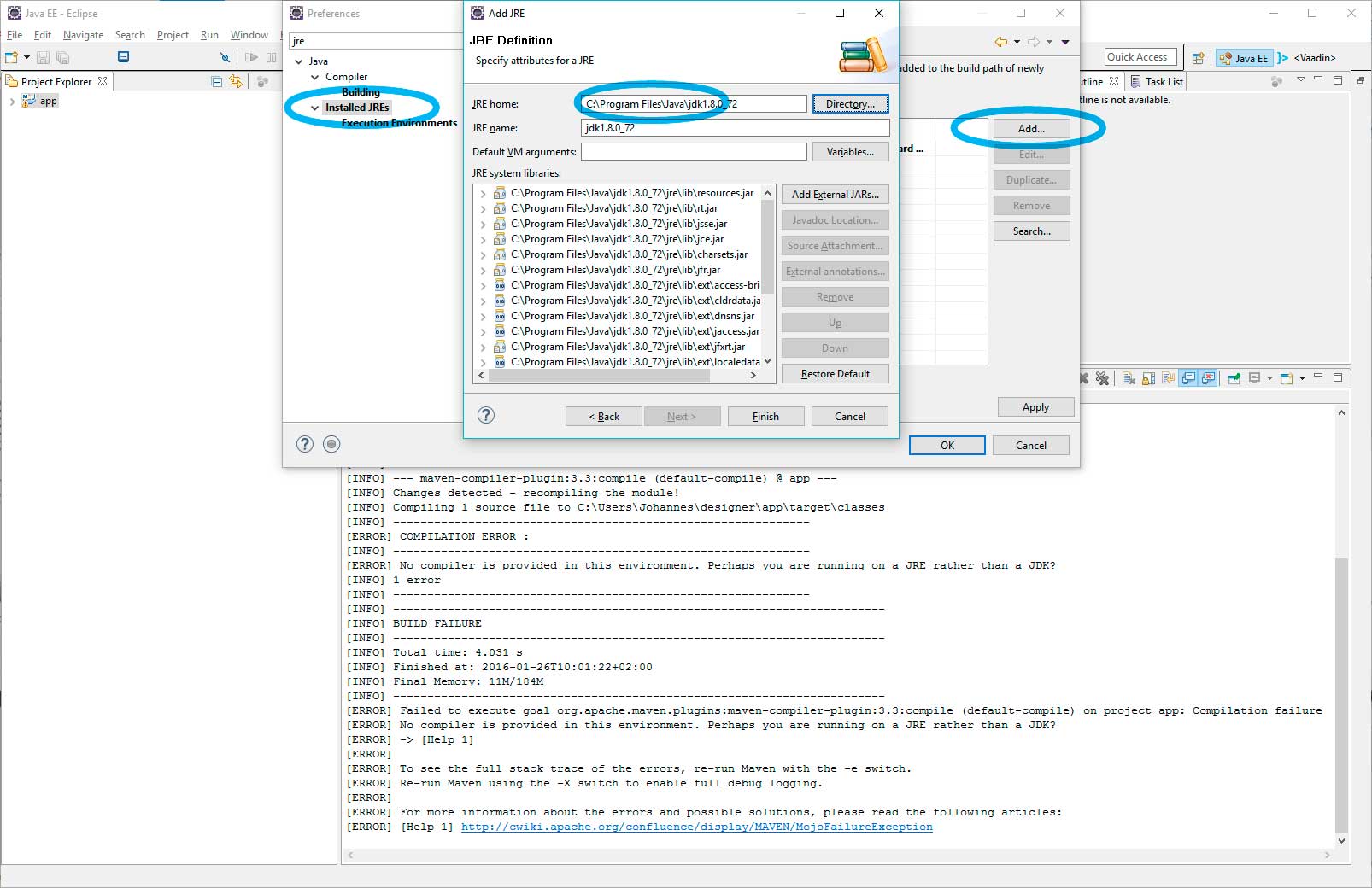The width and height of the screenshot is (1372, 888).
Task: Open the dropdown arrow beside the New icon
Action: 26,58
